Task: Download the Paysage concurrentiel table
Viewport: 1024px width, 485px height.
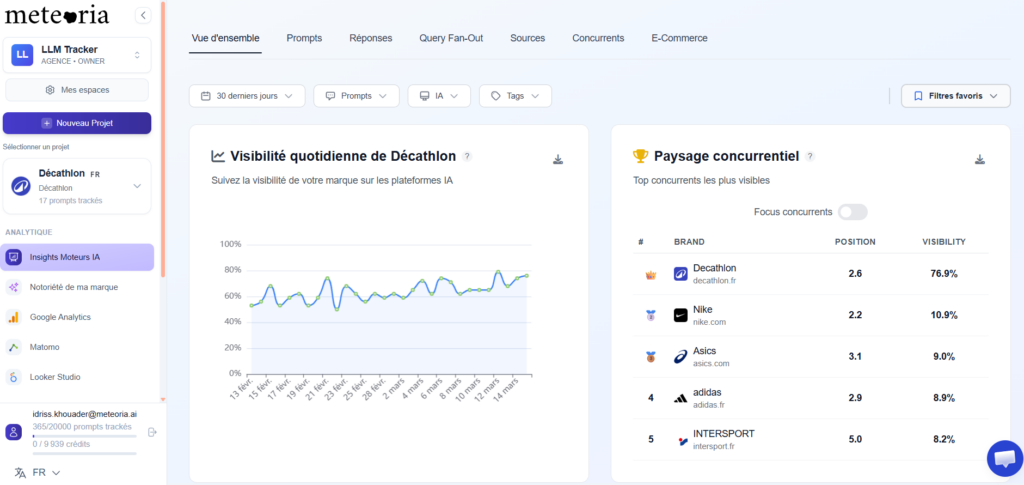Action: pos(980,159)
